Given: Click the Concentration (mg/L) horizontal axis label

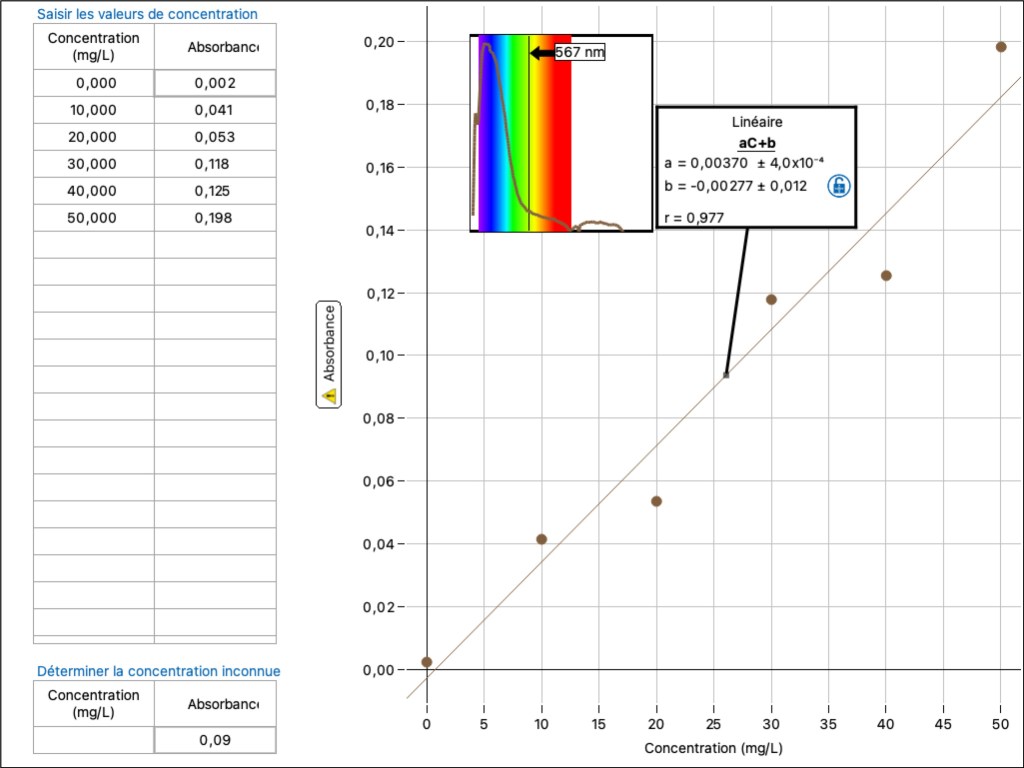Looking at the screenshot, I should click(712, 748).
